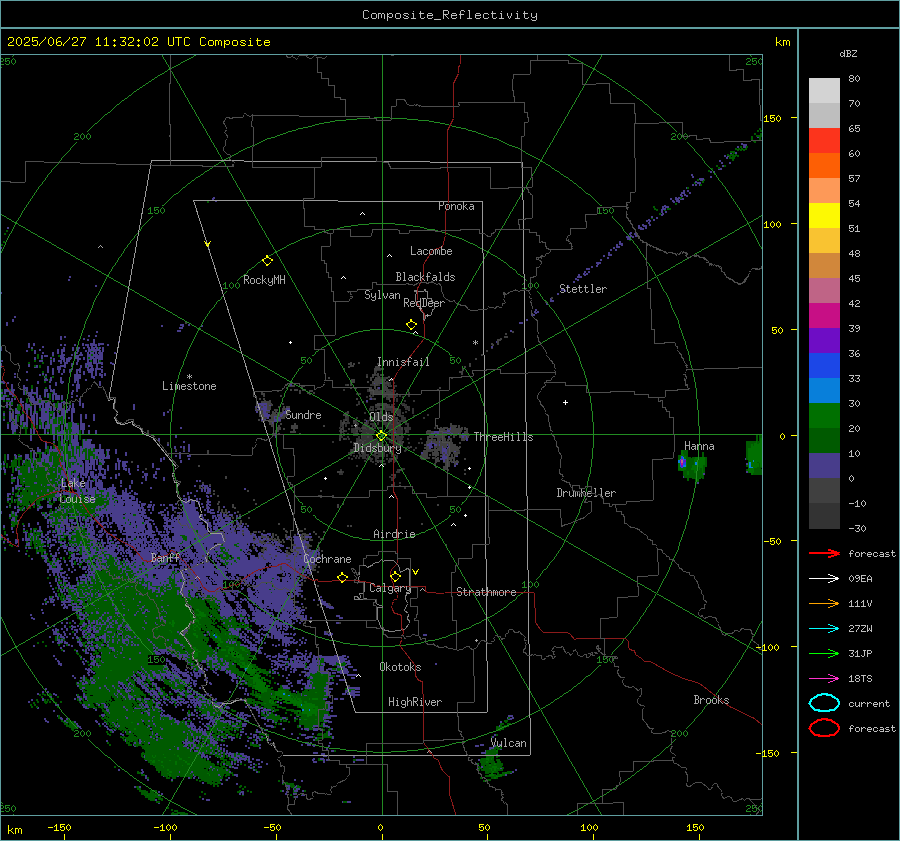900x841 pixels.
Task: Click the magenta 18TS arrow legend icon
Action: (x=824, y=679)
